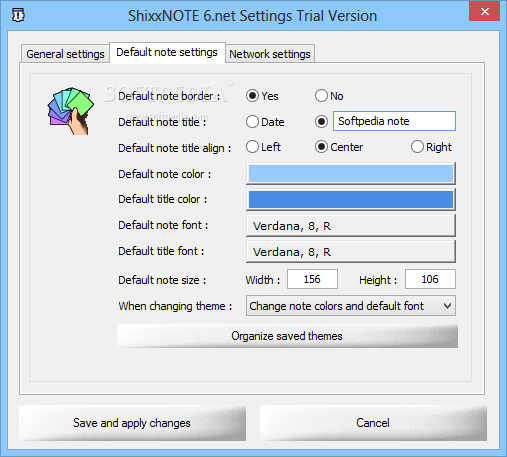Select the Default note settings tab
Screen dimensions: 507x457
(167, 52)
